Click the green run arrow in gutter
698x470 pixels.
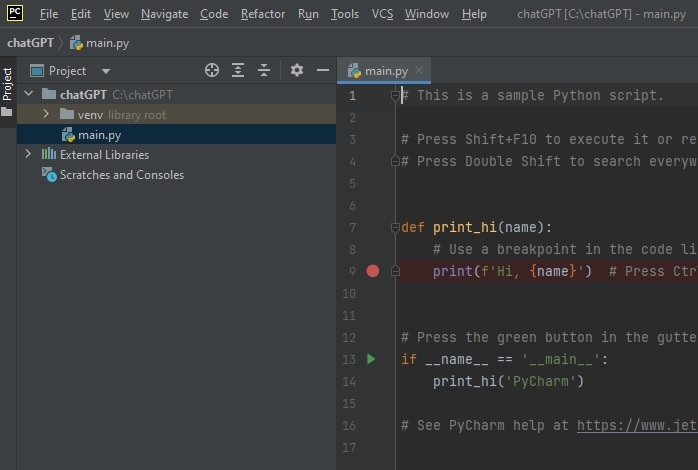click(372, 359)
